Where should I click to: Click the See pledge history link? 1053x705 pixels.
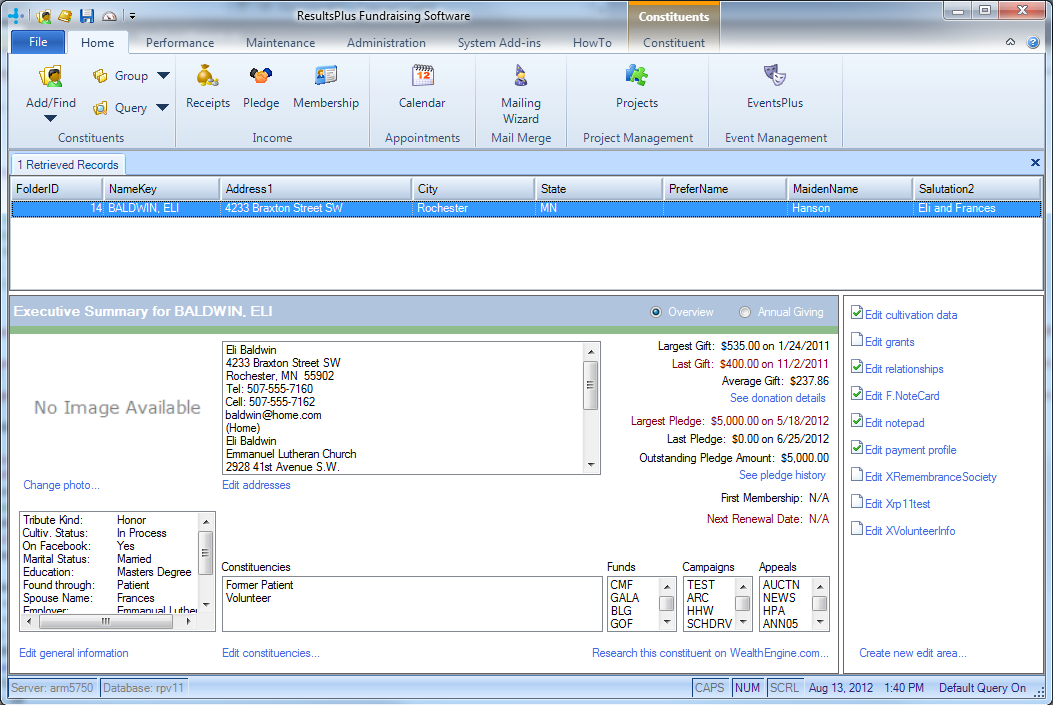(782, 475)
